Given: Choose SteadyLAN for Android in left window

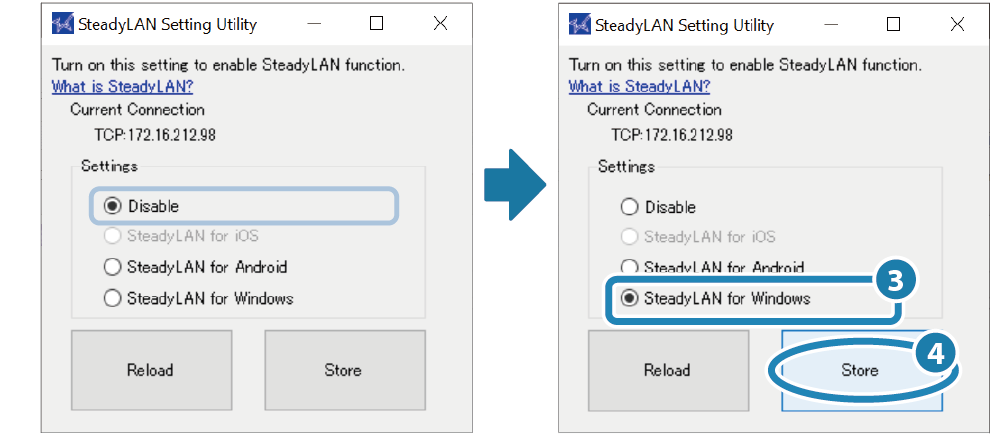Looking at the screenshot, I should point(112,267).
